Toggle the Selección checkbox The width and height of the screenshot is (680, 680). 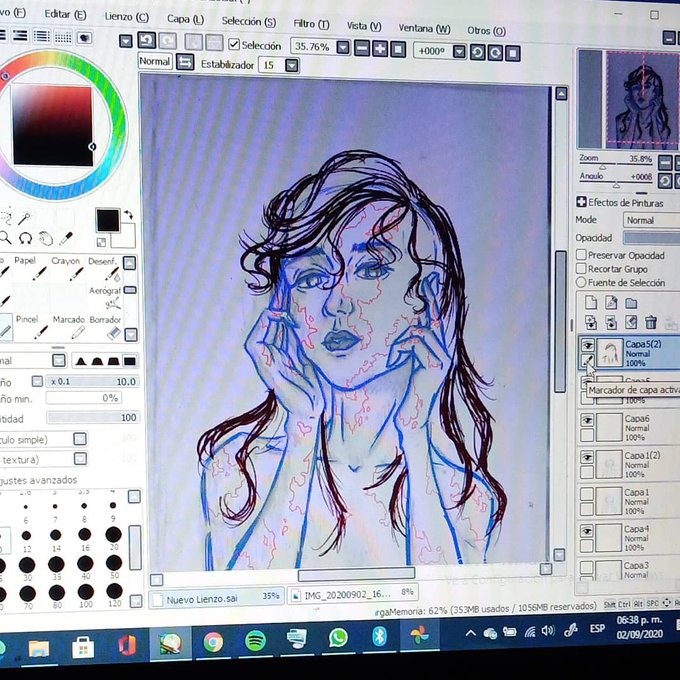pos(234,44)
